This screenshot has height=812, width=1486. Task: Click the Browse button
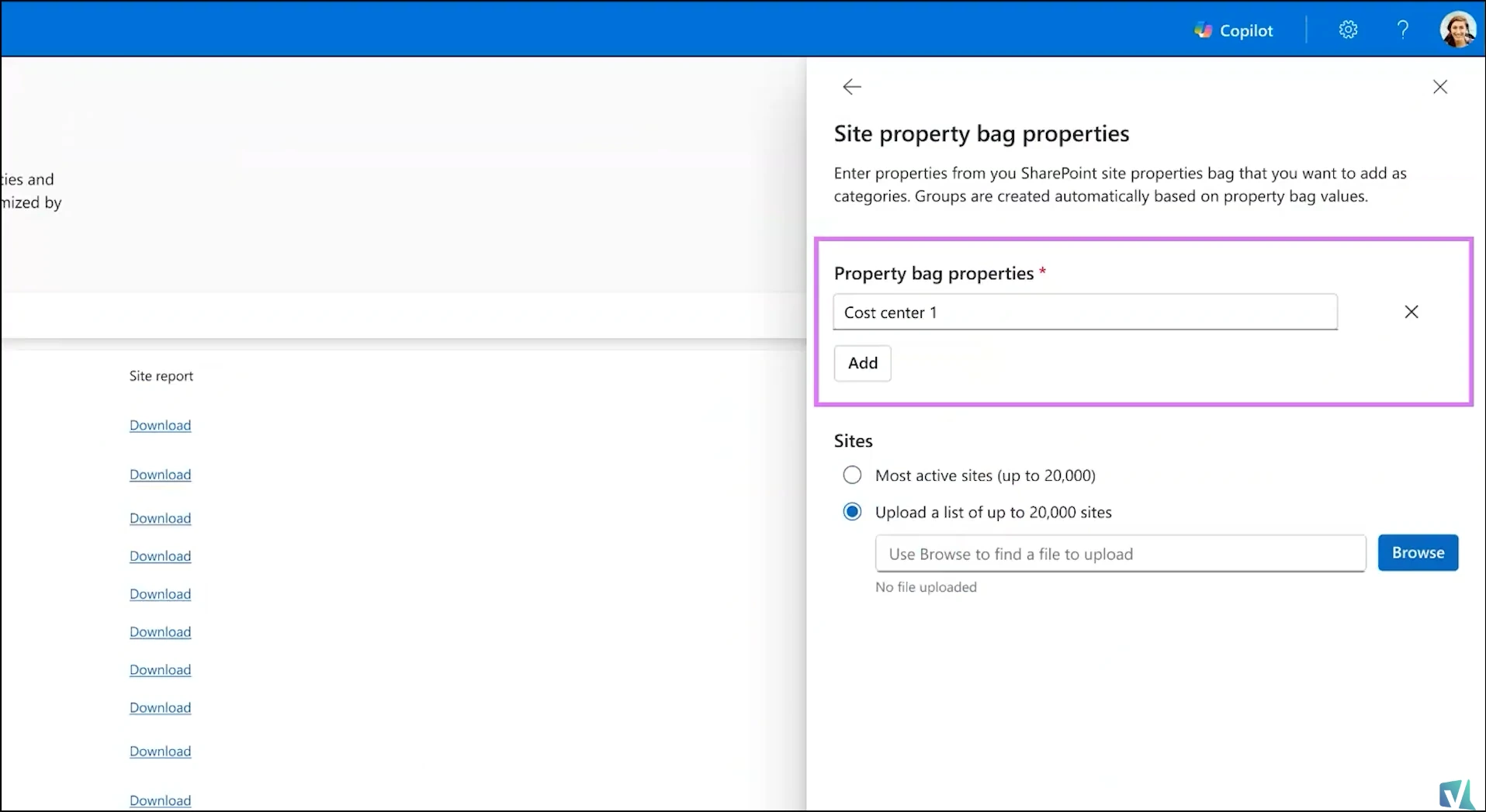coord(1417,553)
